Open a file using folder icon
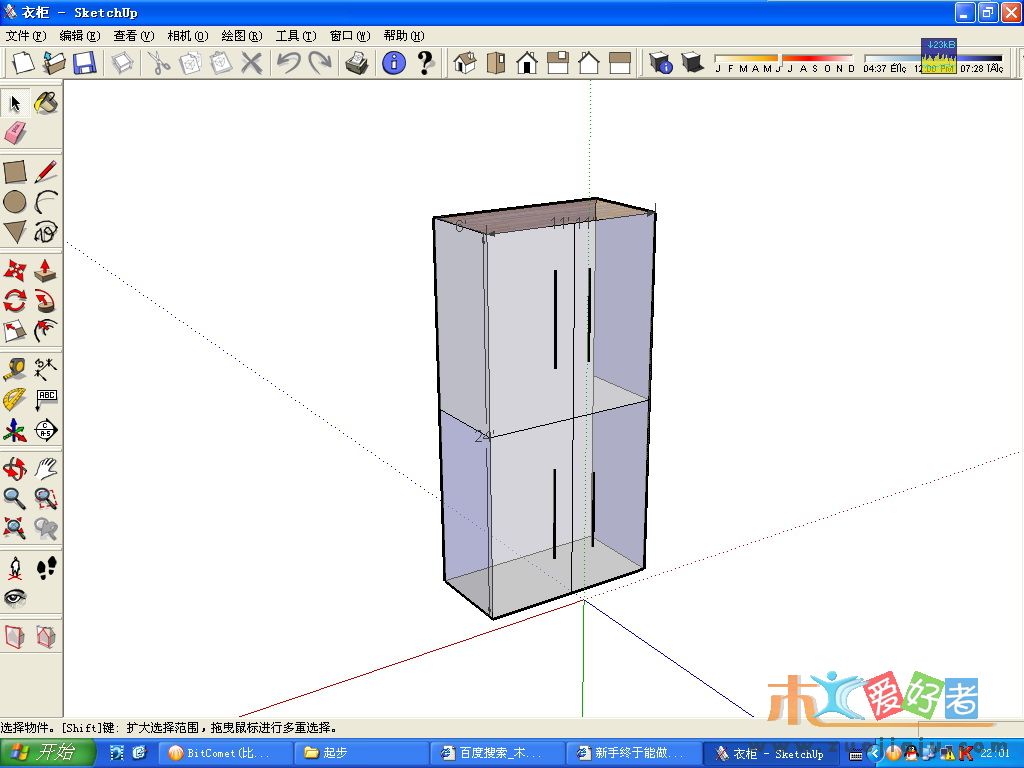 [x=54, y=63]
